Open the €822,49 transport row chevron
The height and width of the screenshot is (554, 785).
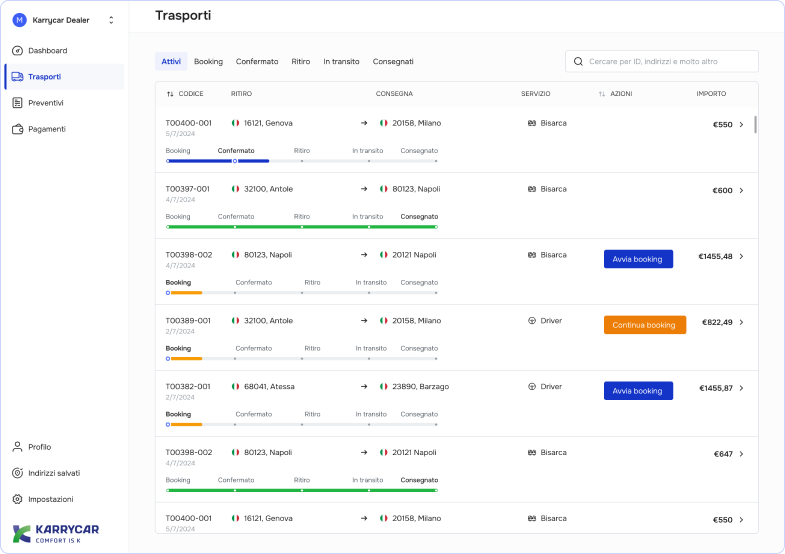tap(741, 323)
